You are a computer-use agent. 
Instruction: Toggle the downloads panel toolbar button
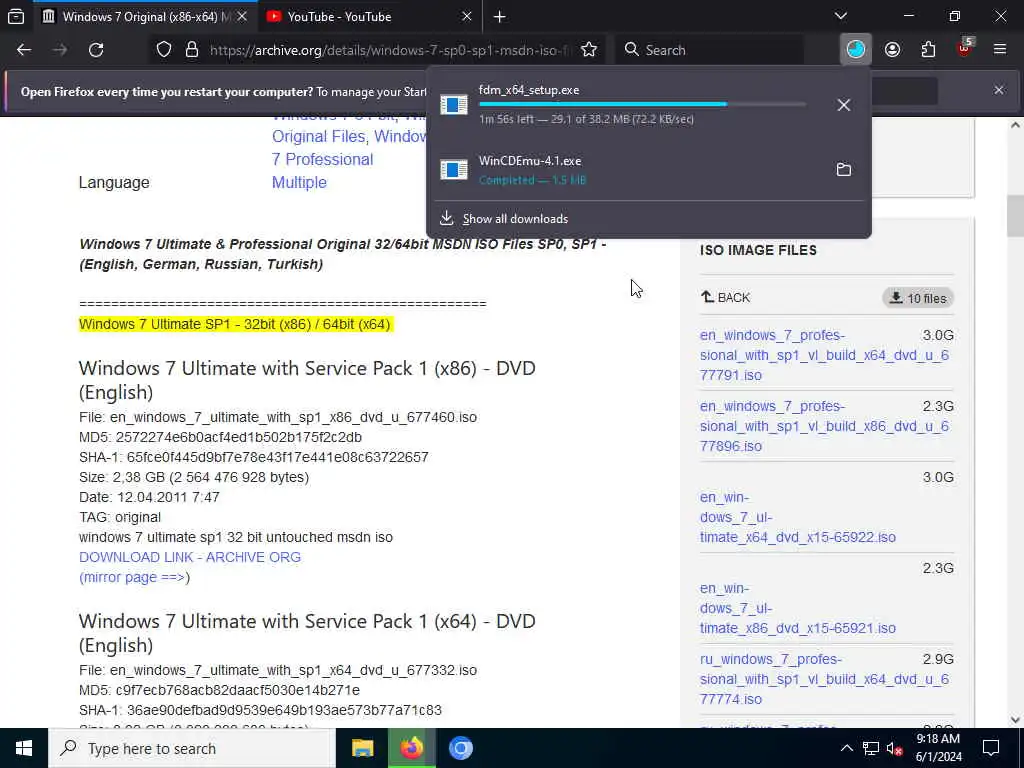[x=856, y=50]
